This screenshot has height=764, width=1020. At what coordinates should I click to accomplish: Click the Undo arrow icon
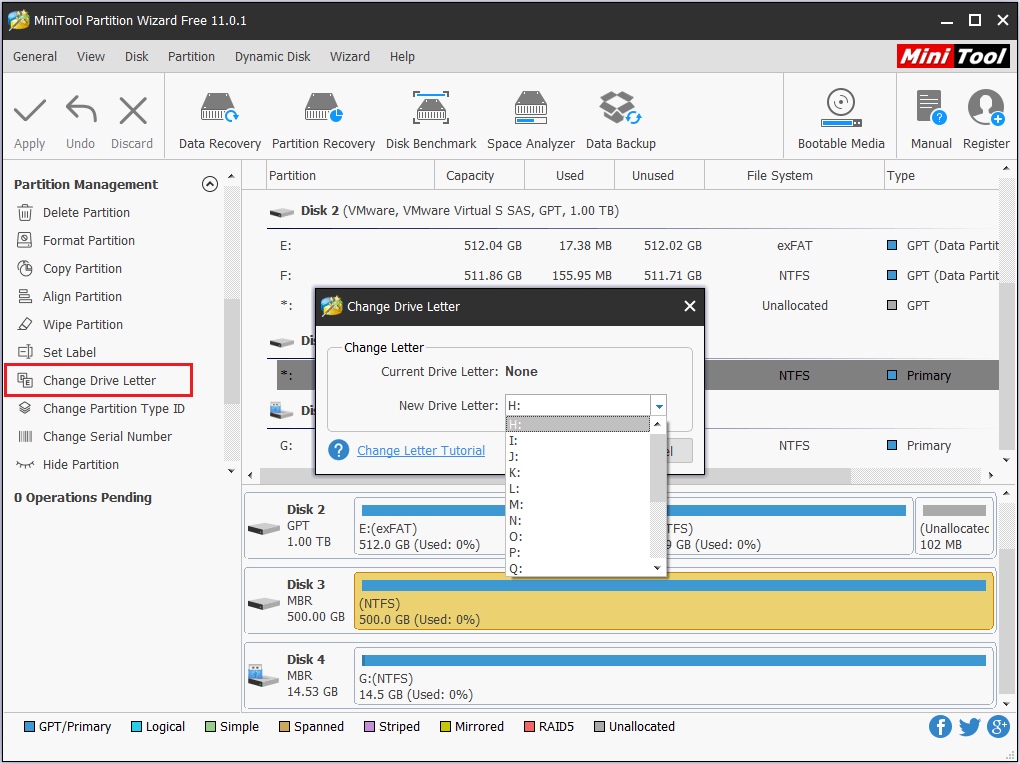81,109
